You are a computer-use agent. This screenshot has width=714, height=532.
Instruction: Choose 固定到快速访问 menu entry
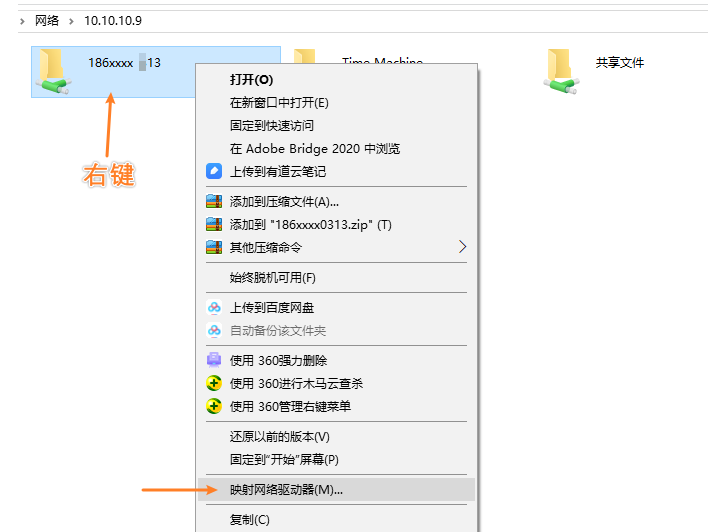[x=271, y=125]
